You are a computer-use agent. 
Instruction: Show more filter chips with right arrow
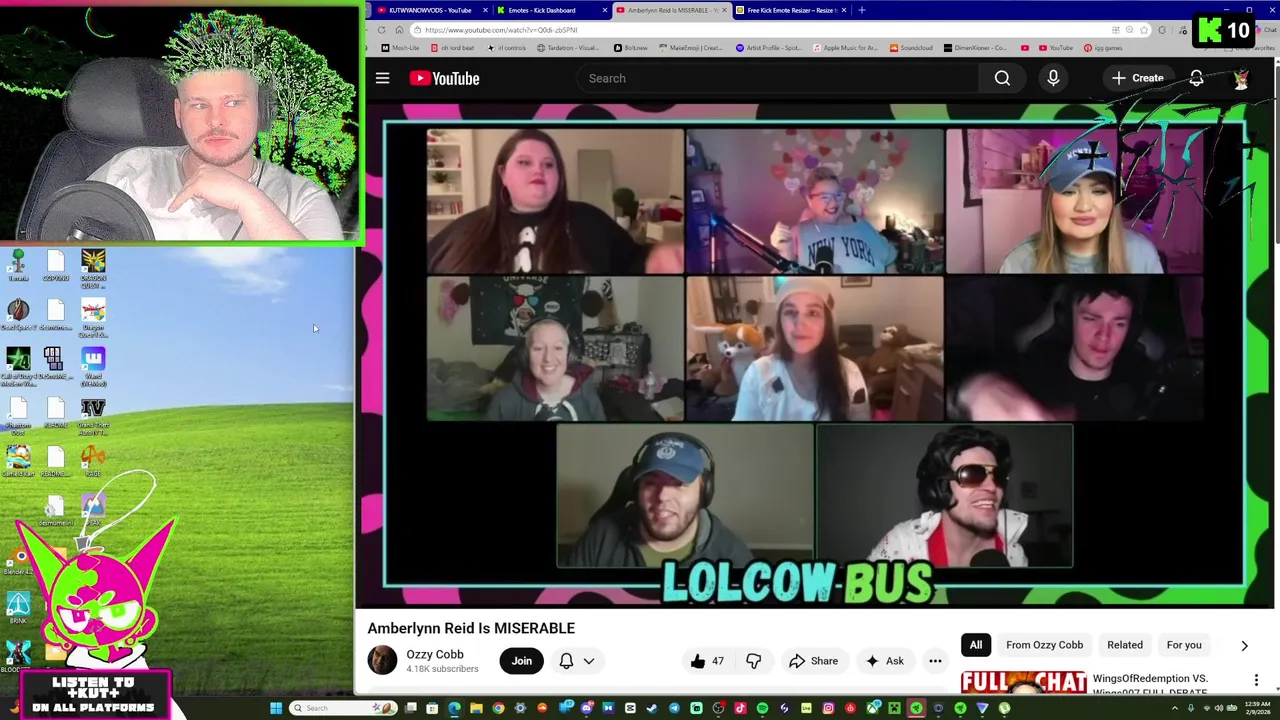click(1244, 646)
